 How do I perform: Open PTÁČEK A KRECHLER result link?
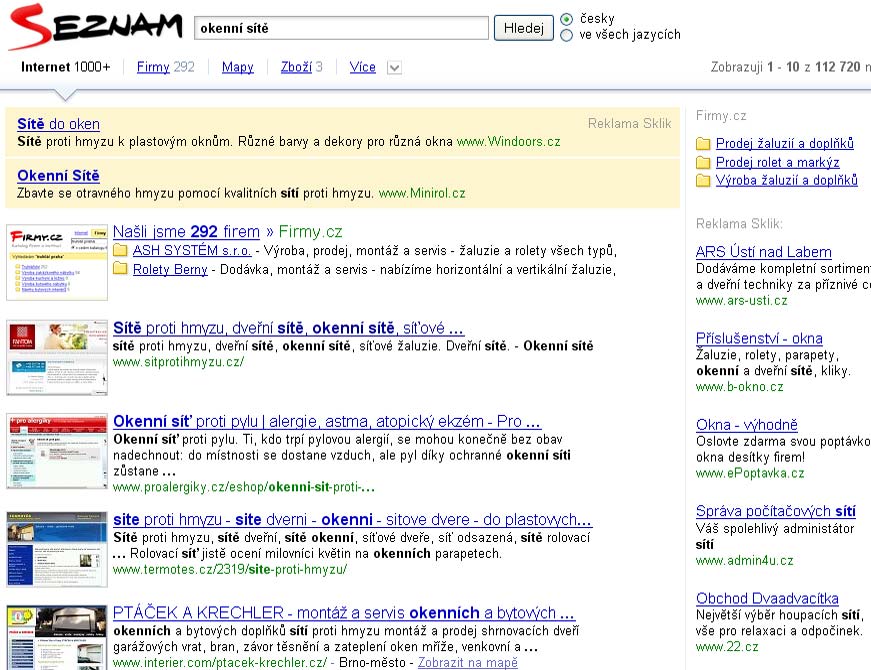[x=343, y=612]
